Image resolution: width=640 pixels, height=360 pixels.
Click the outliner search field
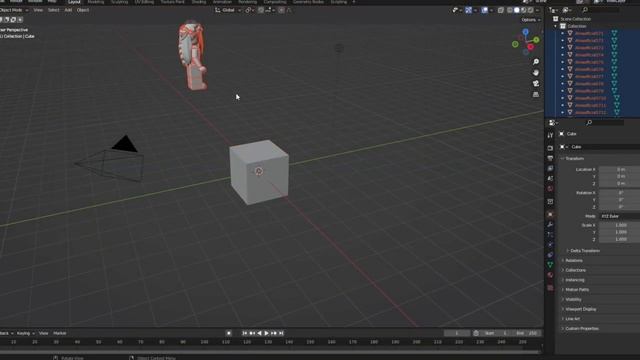point(601,10)
